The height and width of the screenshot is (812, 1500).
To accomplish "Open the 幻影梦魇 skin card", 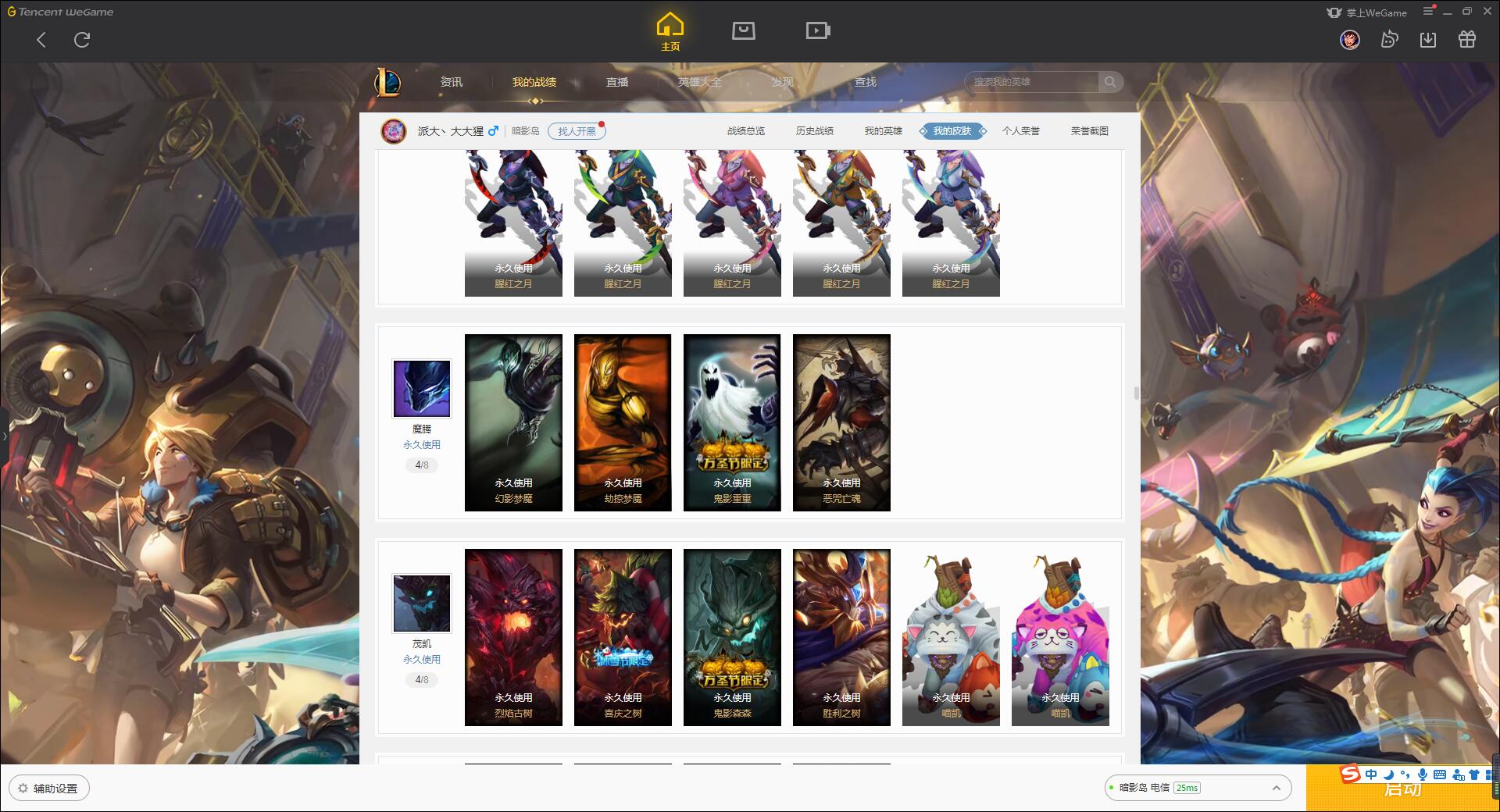I will click(513, 422).
